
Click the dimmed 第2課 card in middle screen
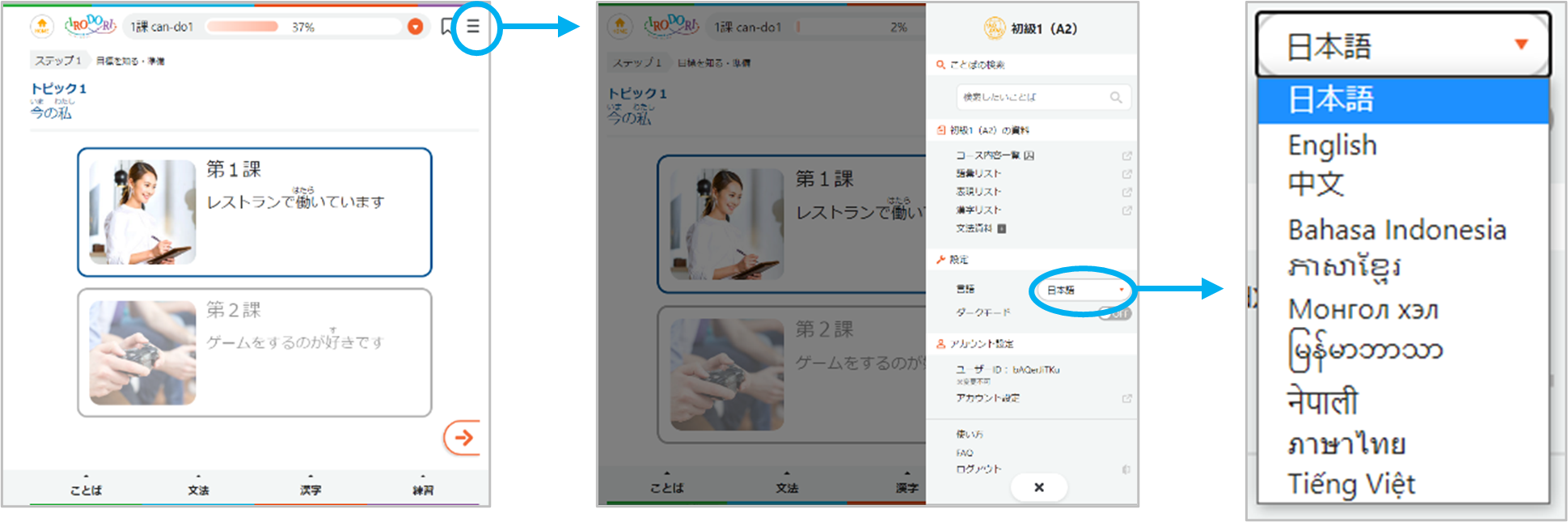click(x=792, y=375)
